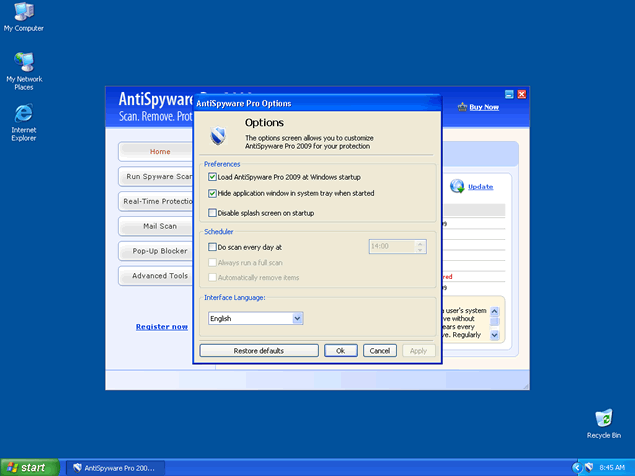
Task: Uncheck Load AntiSpyware Pro at Windows startup
Action: tap(212, 177)
